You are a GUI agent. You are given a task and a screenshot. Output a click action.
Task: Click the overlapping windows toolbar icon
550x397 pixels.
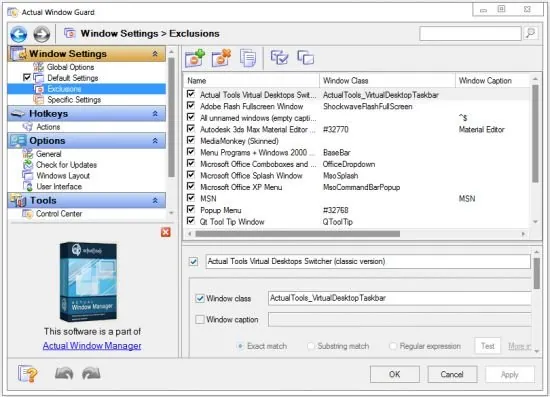(x=306, y=58)
